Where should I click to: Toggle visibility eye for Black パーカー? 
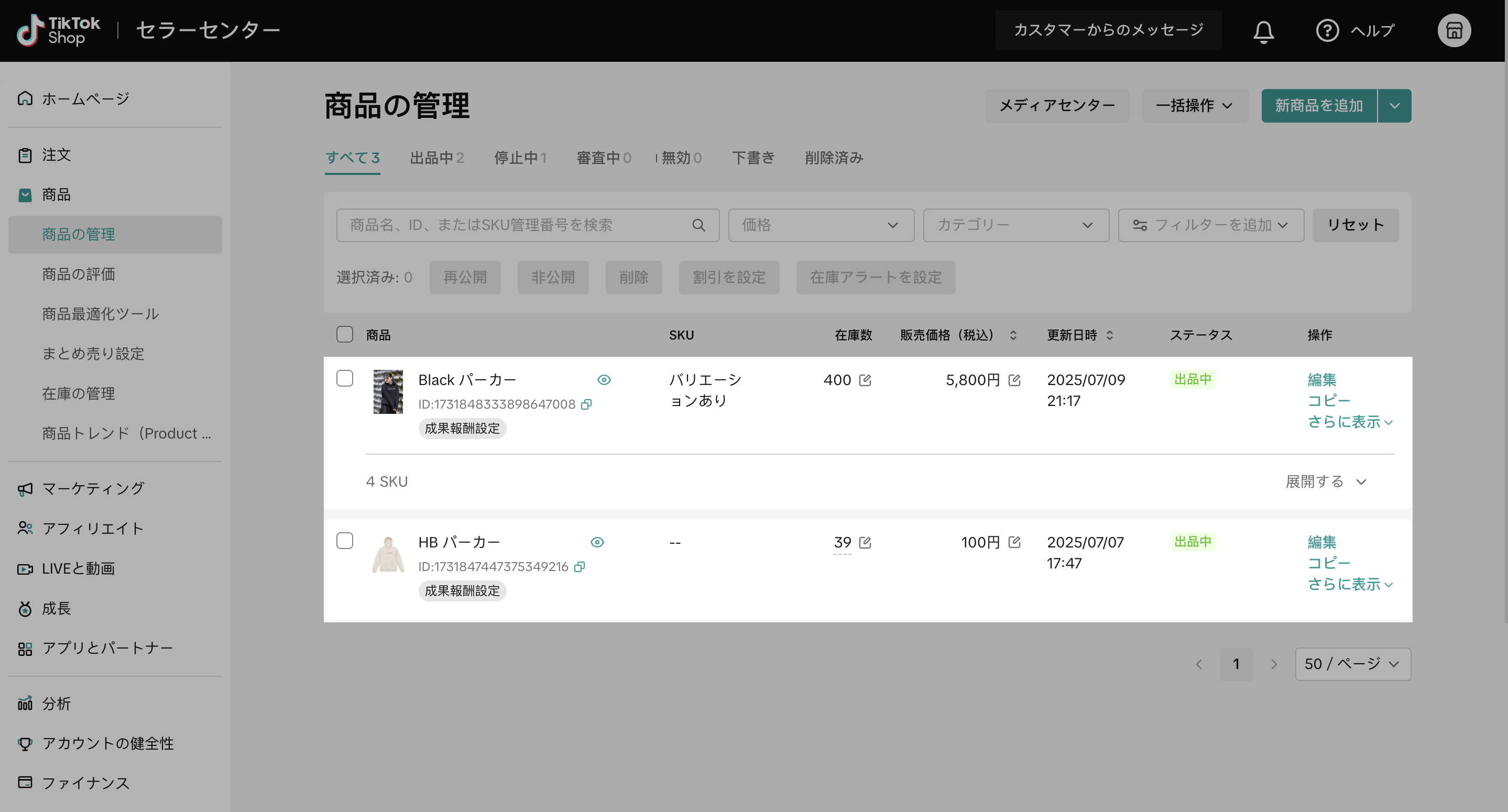point(604,380)
